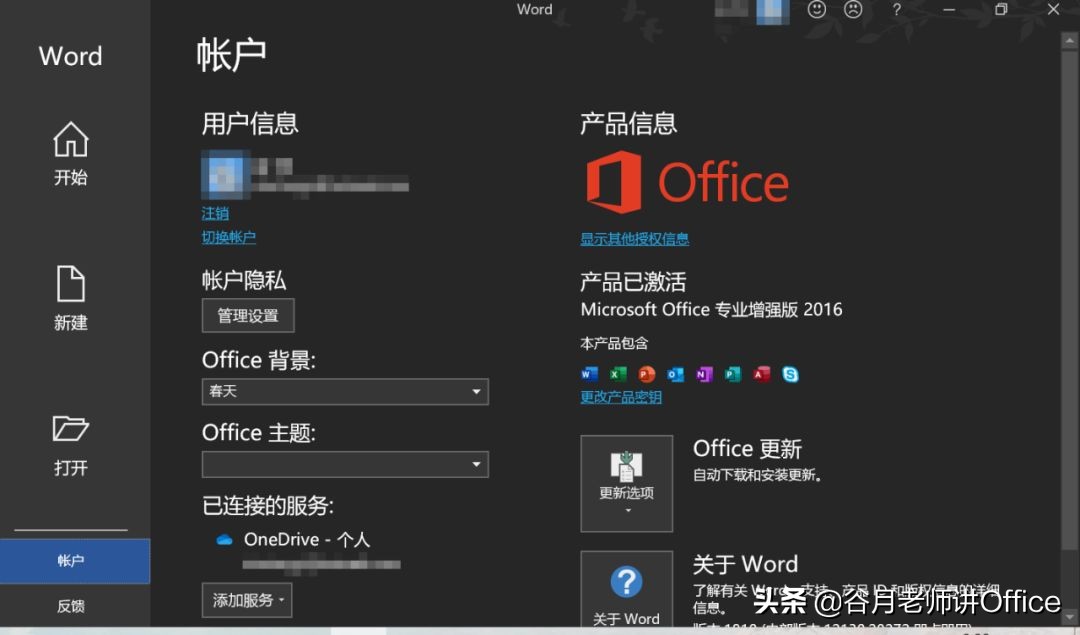Viewport: 1080px width, 635px height.
Task: Open the Office 背景 dropdown showing 春天
Action: [345, 391]
